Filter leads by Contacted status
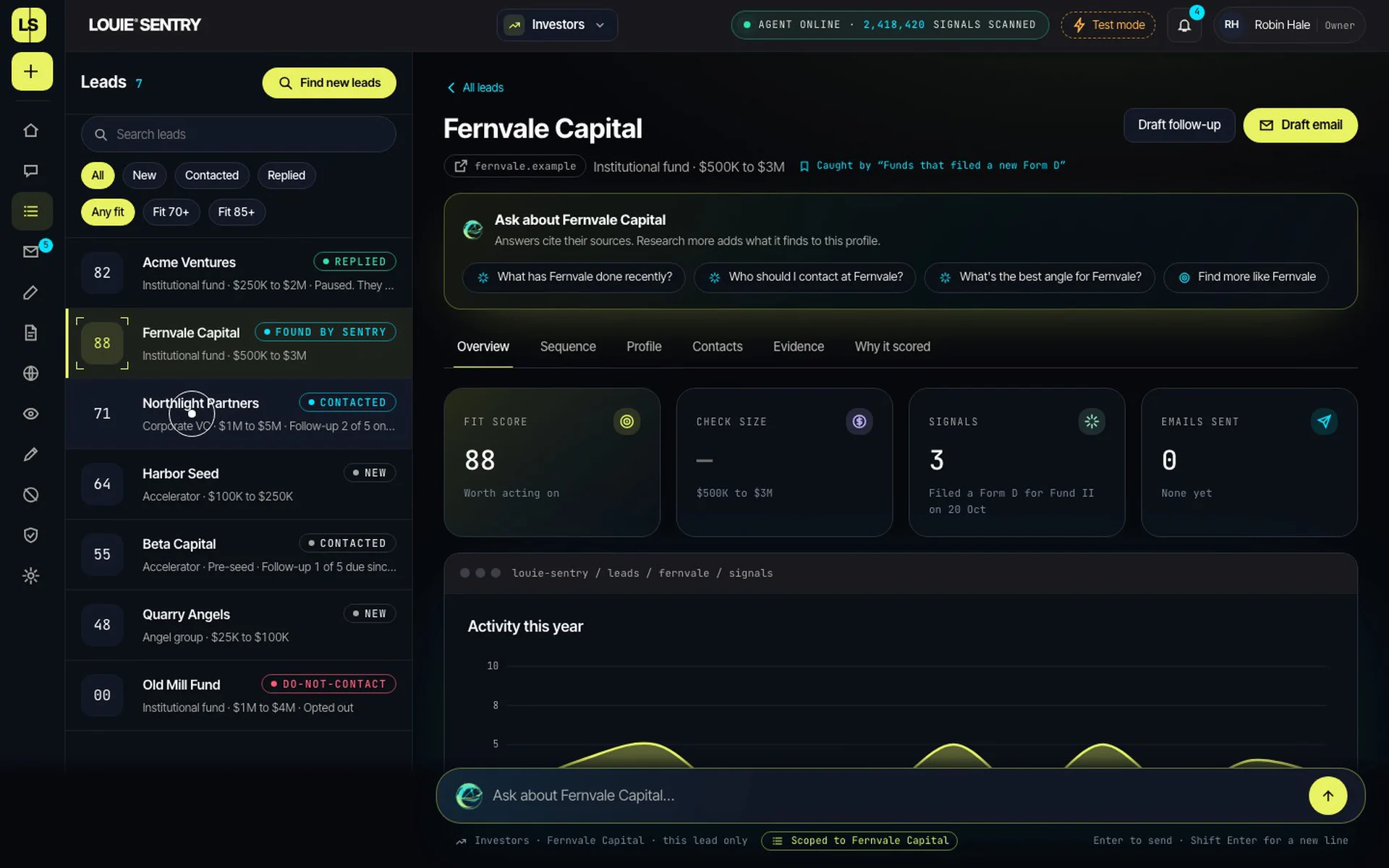The image size is (1389, 868). coord(211,175)
